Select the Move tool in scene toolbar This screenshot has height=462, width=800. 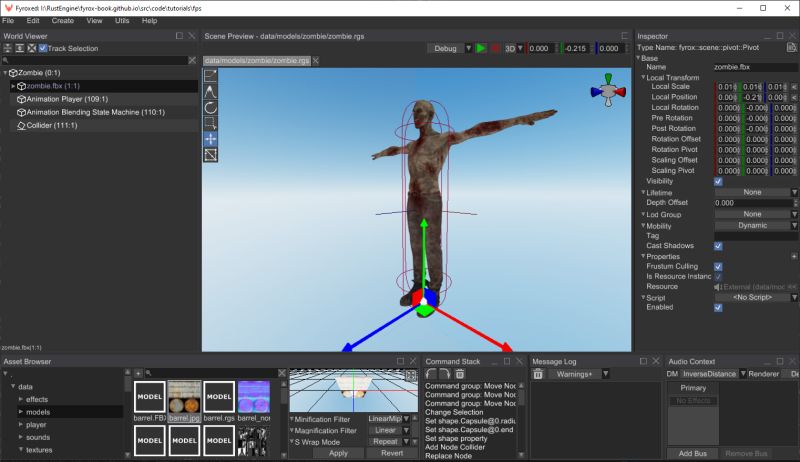click(210, 139)
